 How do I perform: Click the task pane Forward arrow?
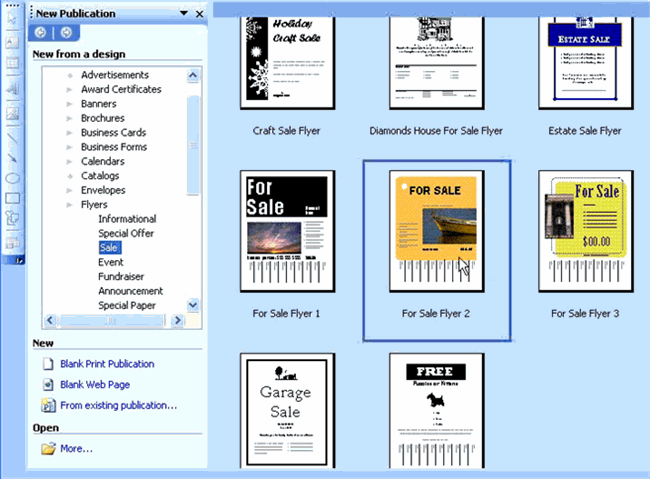[65, 33]
